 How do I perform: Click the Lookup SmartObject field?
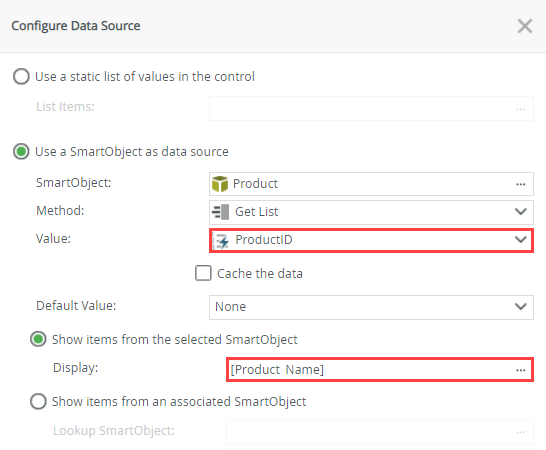pos(380,433)
